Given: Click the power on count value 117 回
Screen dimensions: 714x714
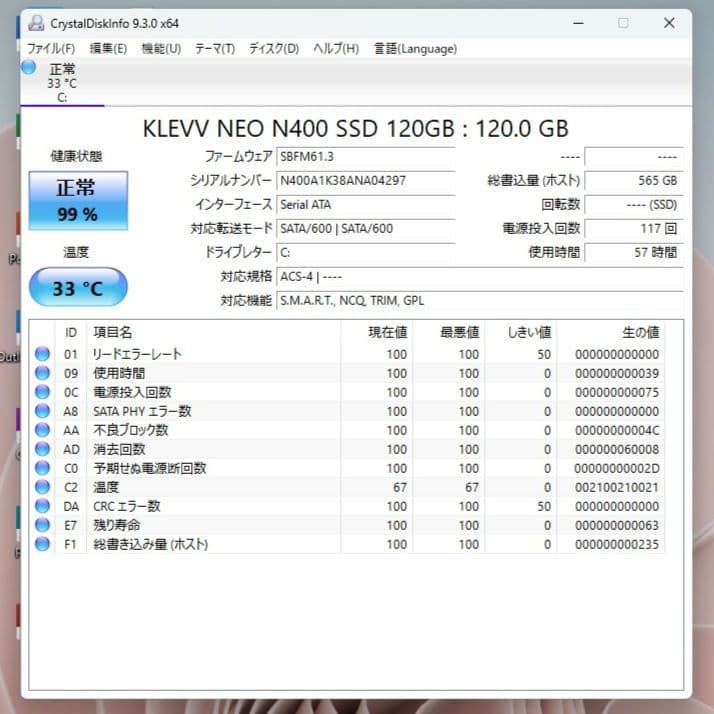Looking at the screenshot, I should point(634,229).
